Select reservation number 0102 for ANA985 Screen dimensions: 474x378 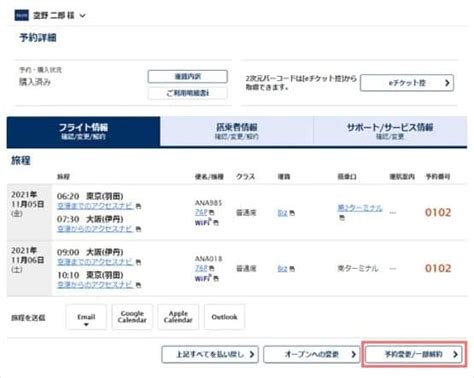[x=438, y=212]
